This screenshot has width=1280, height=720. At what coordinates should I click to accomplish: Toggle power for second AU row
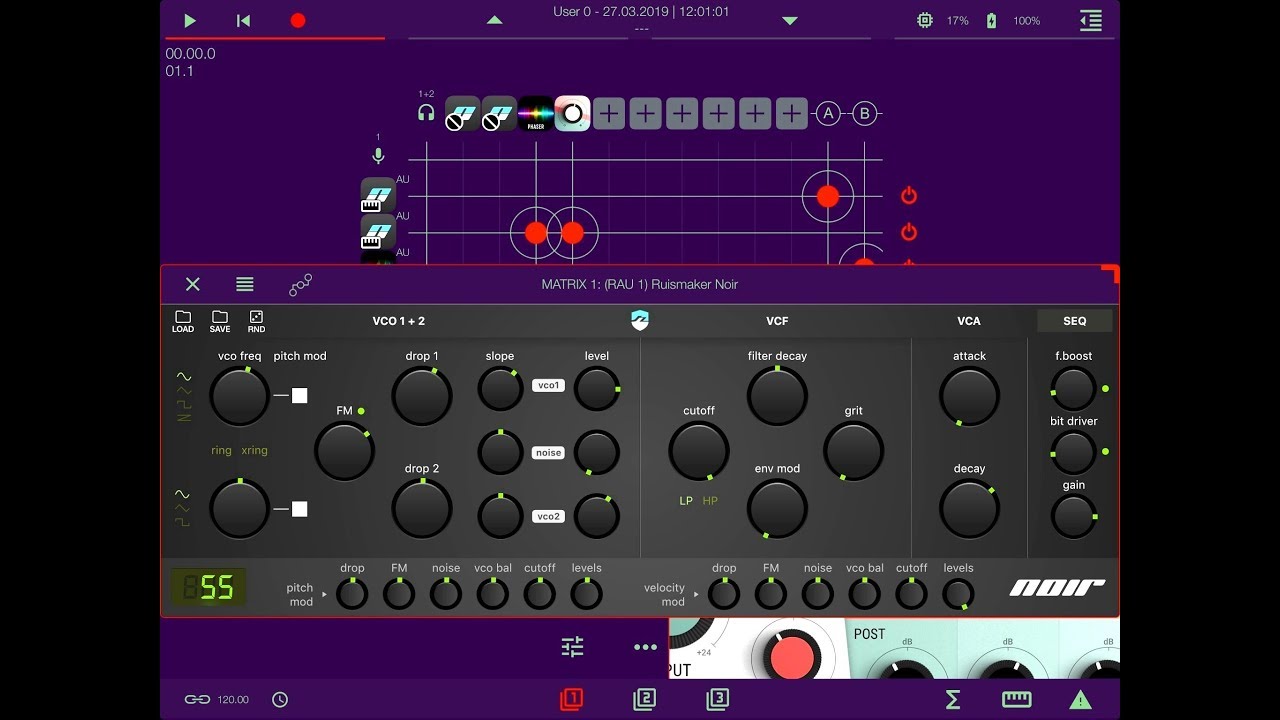click(909, 232)
